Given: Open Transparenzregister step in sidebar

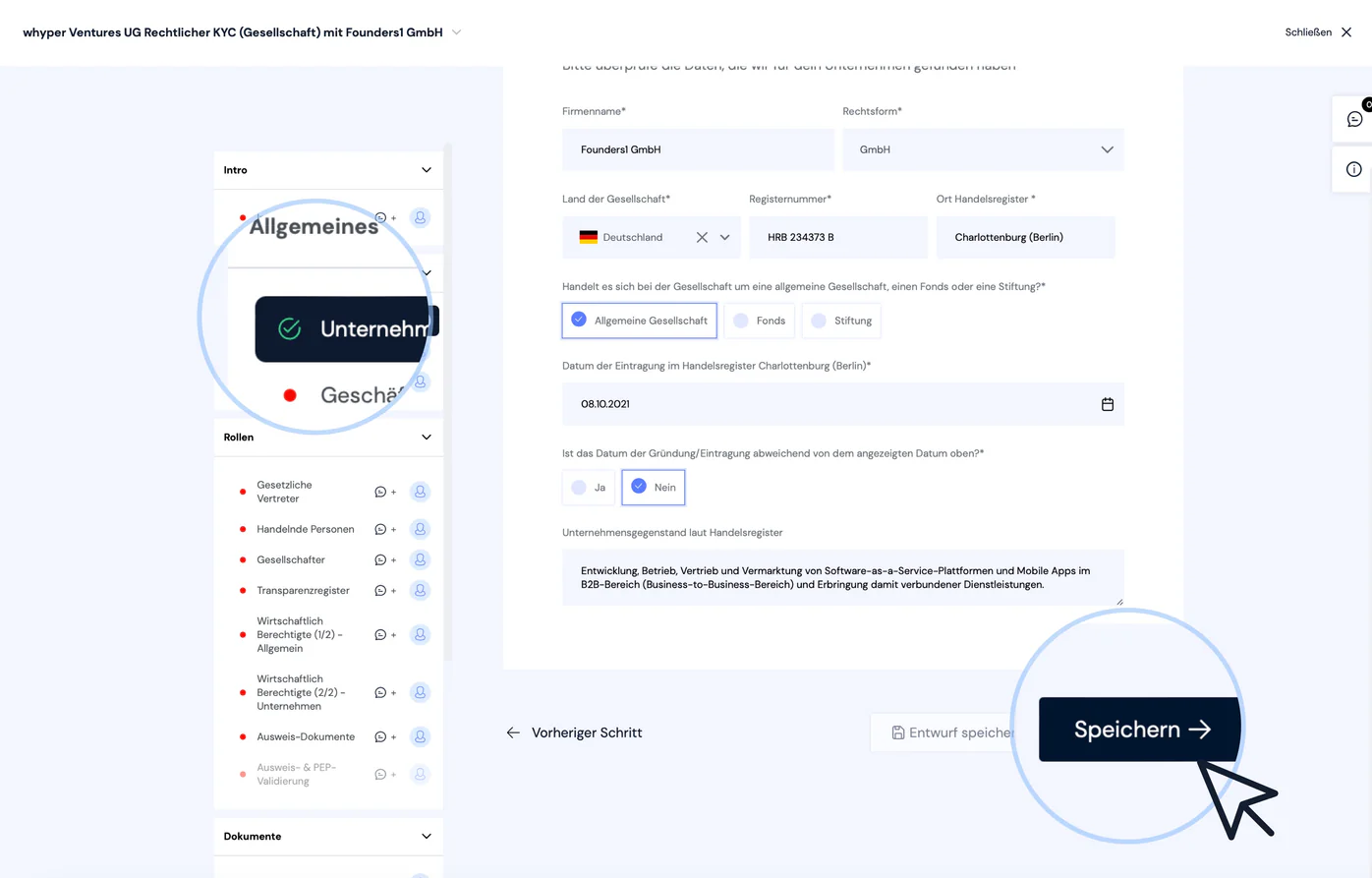Looking at the screenshot, I should click(303, 590).
